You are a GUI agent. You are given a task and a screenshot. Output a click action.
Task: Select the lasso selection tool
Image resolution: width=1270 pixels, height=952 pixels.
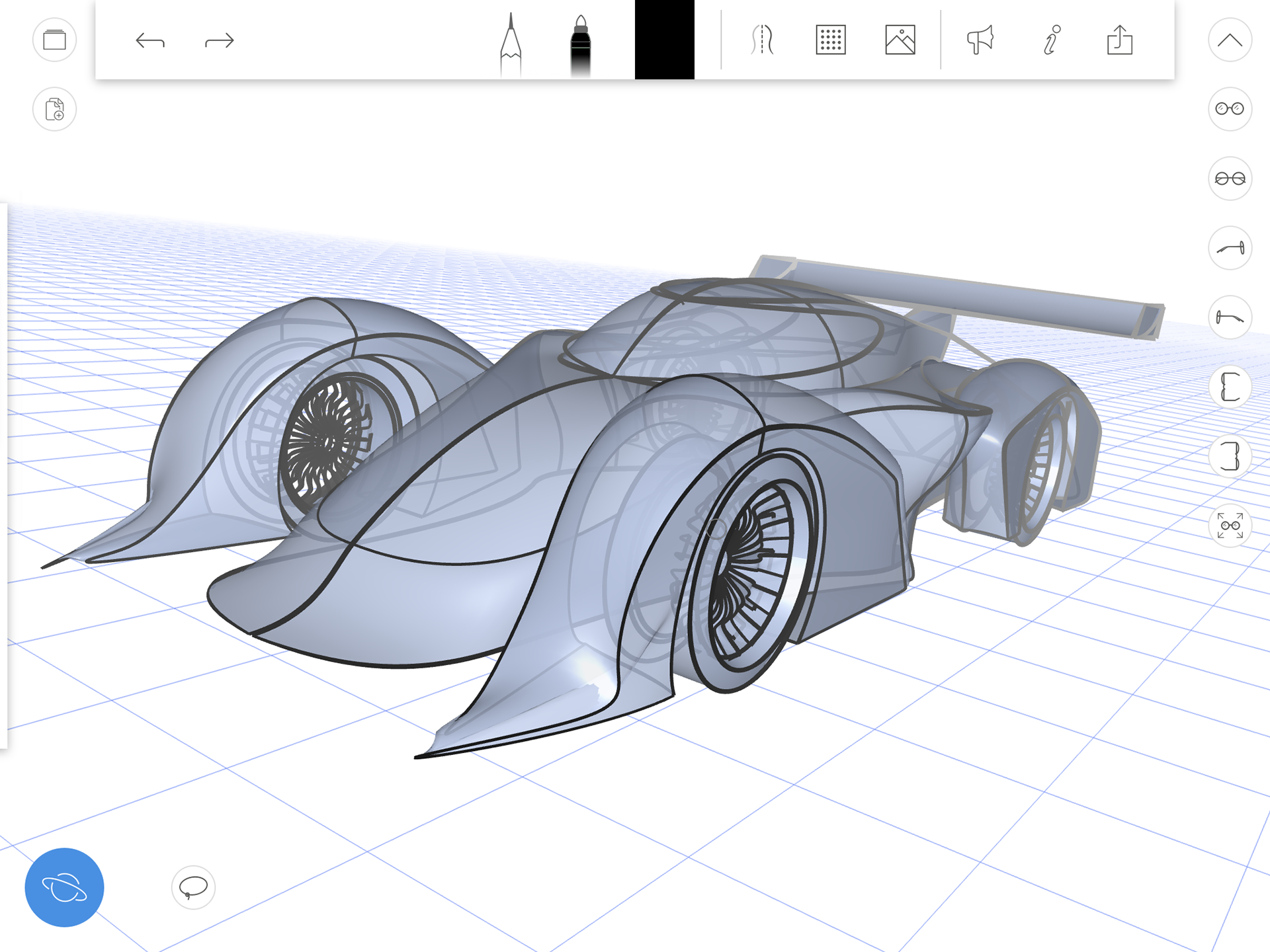pyautogui.click(x=193, y=887)
